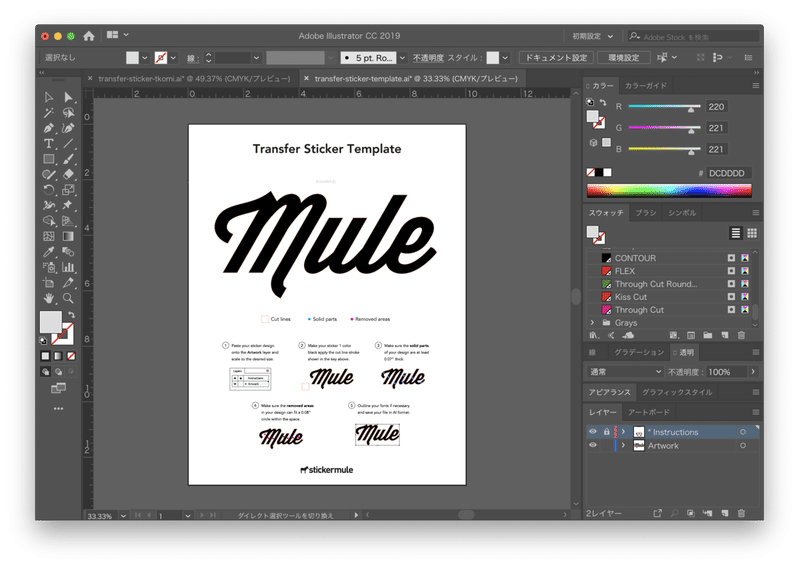
Task: Open the ブラシ tab
Action: click(645, 213)
